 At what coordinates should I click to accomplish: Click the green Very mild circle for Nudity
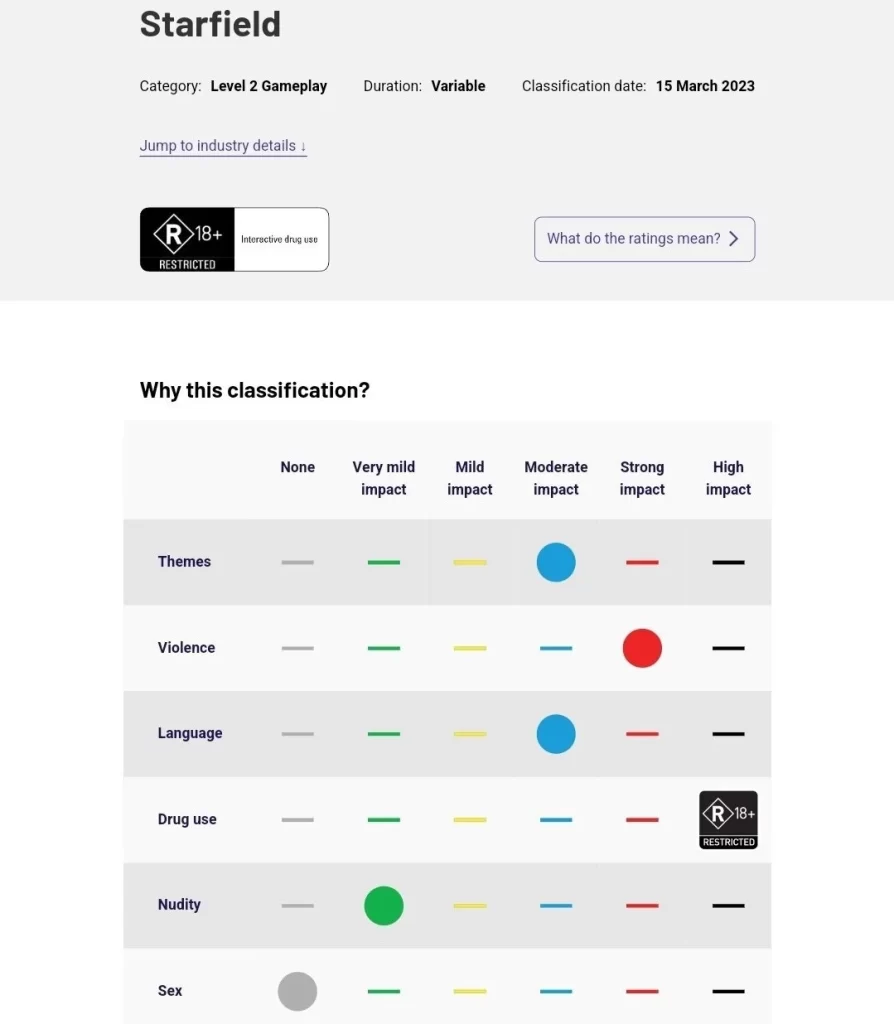coord(384,906)
